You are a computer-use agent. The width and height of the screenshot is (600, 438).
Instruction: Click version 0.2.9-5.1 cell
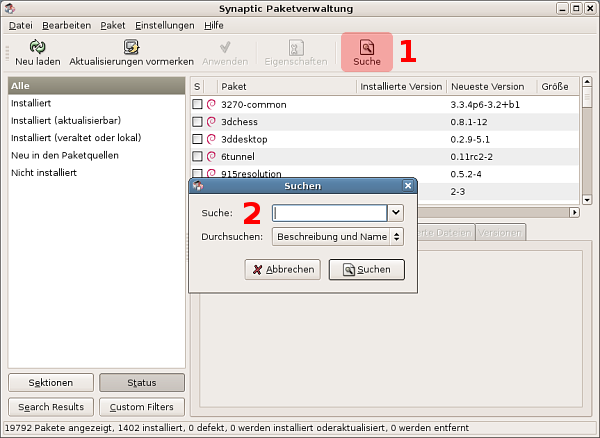[x=470, y=139]
